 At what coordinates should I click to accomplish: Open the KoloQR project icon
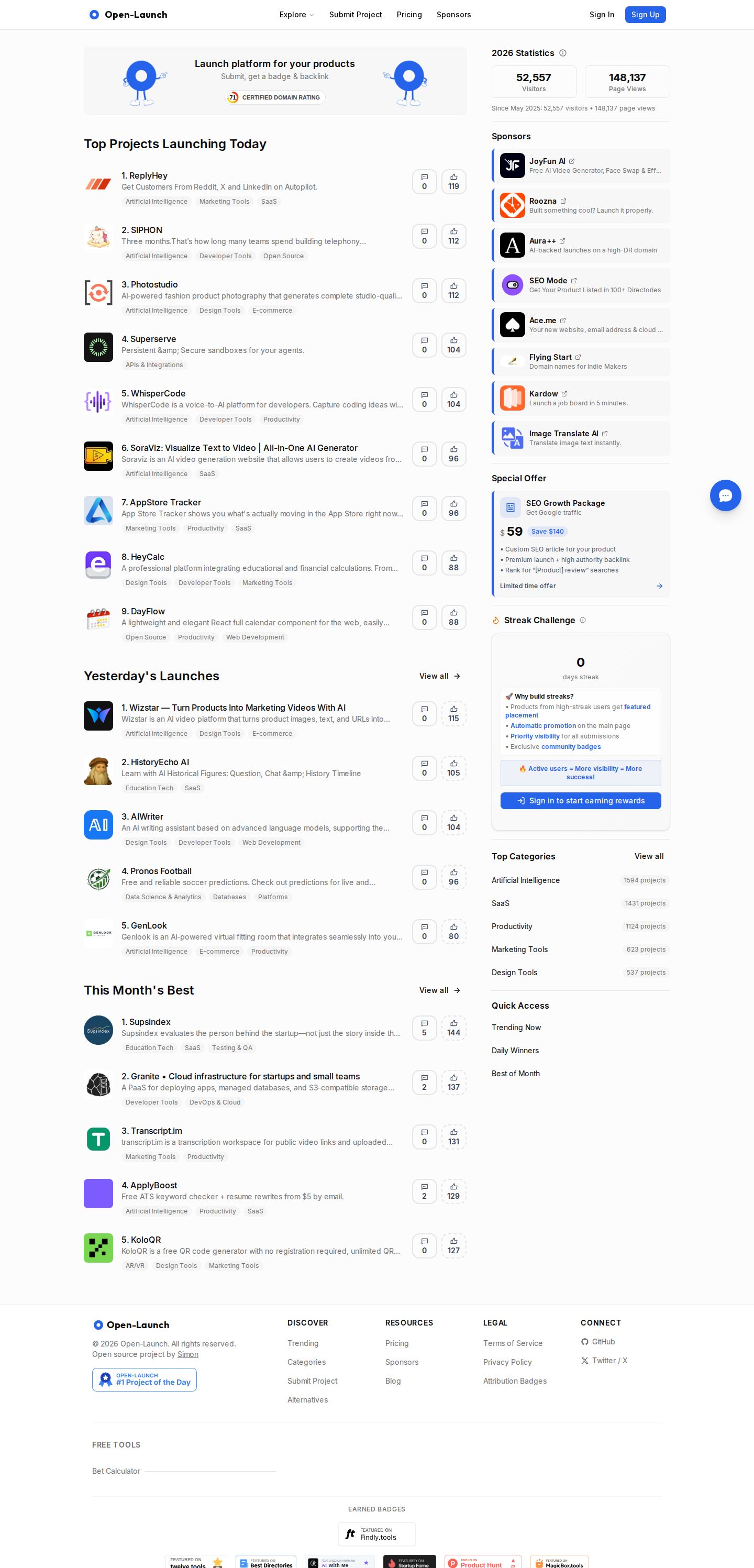pos(98,1248)
